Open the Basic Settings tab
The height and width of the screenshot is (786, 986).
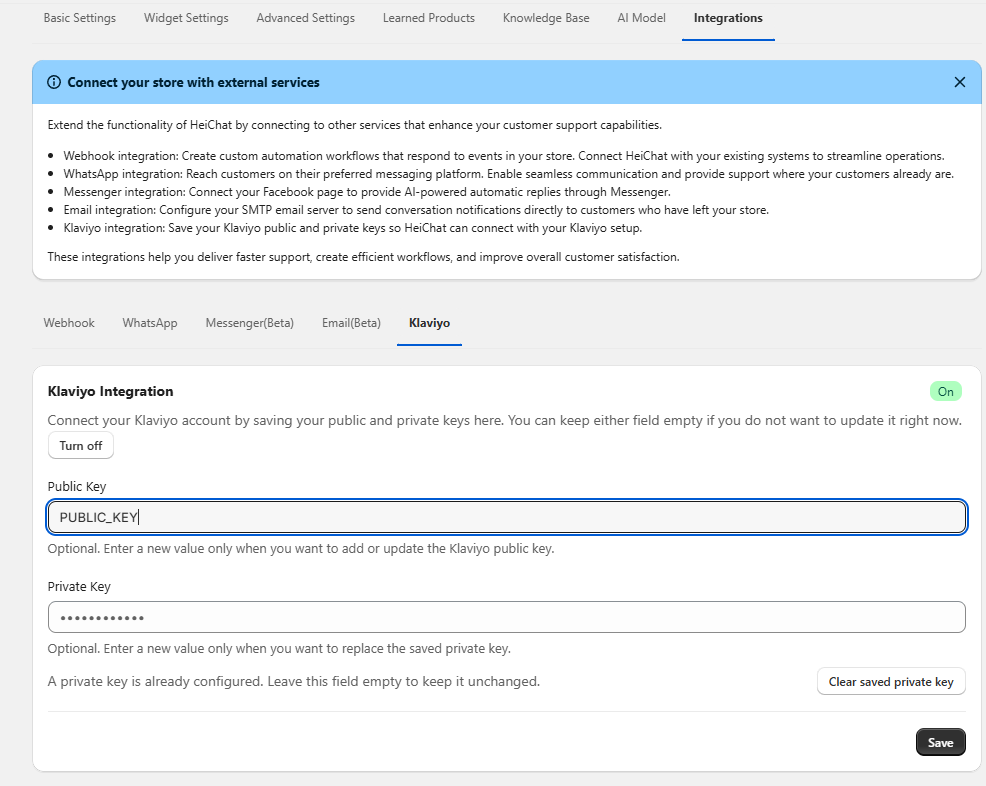80,18
